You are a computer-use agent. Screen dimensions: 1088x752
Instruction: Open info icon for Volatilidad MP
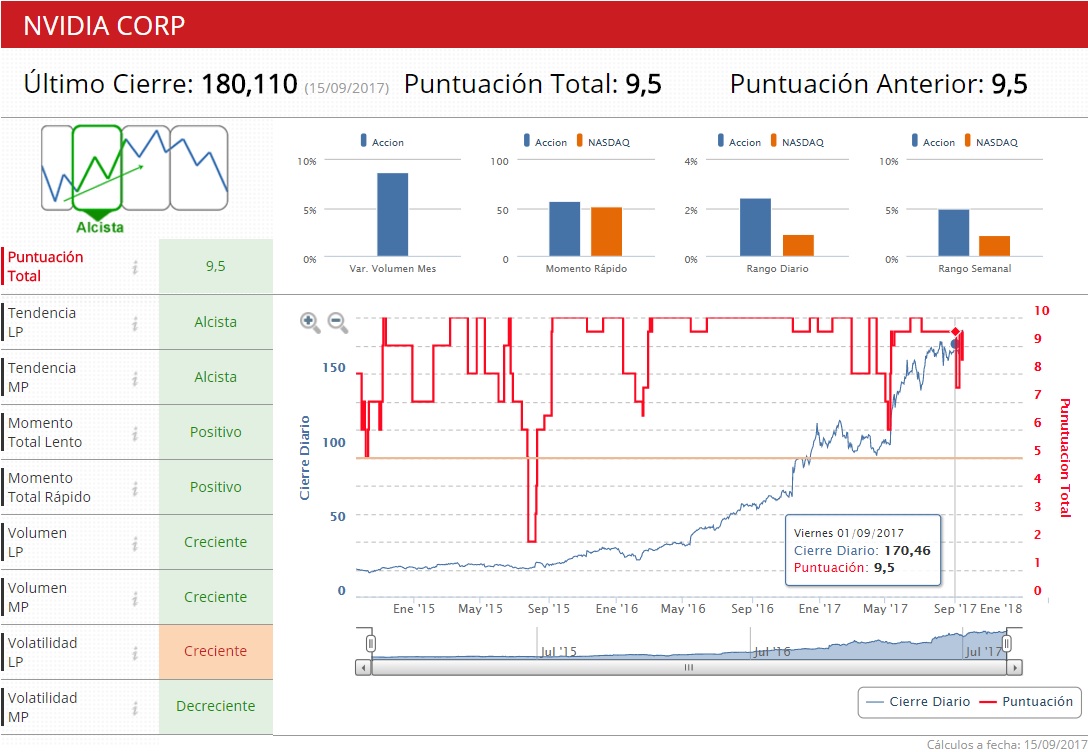[x=135, y=708]
